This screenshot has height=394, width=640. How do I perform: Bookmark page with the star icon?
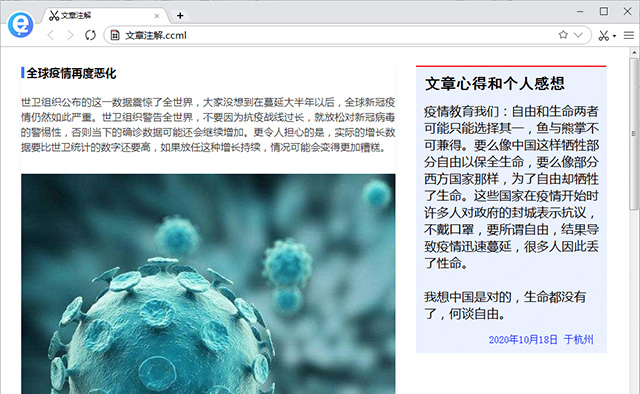[563, 35]
